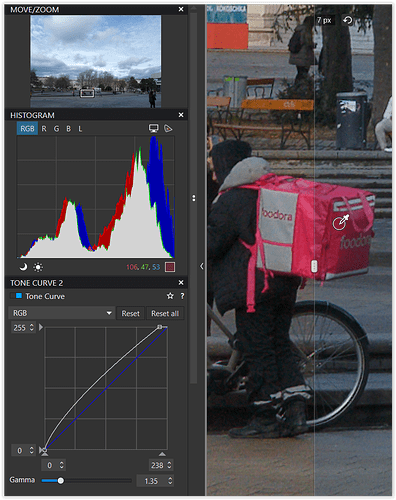396x500 pixels.
Task: Select the input white point triangle below curve
Action: pos(162,454)
